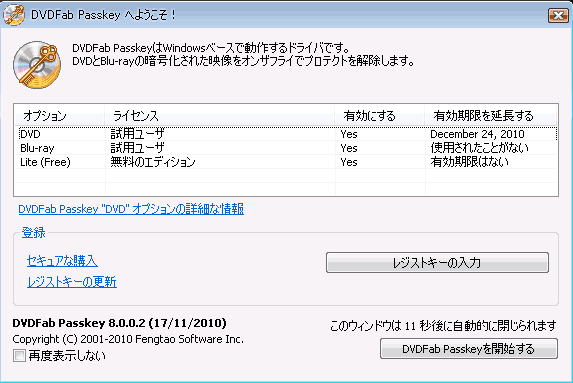Screen dimensions: 573x383
Task: Click the ライセンス column header
Action: (220, 115)
